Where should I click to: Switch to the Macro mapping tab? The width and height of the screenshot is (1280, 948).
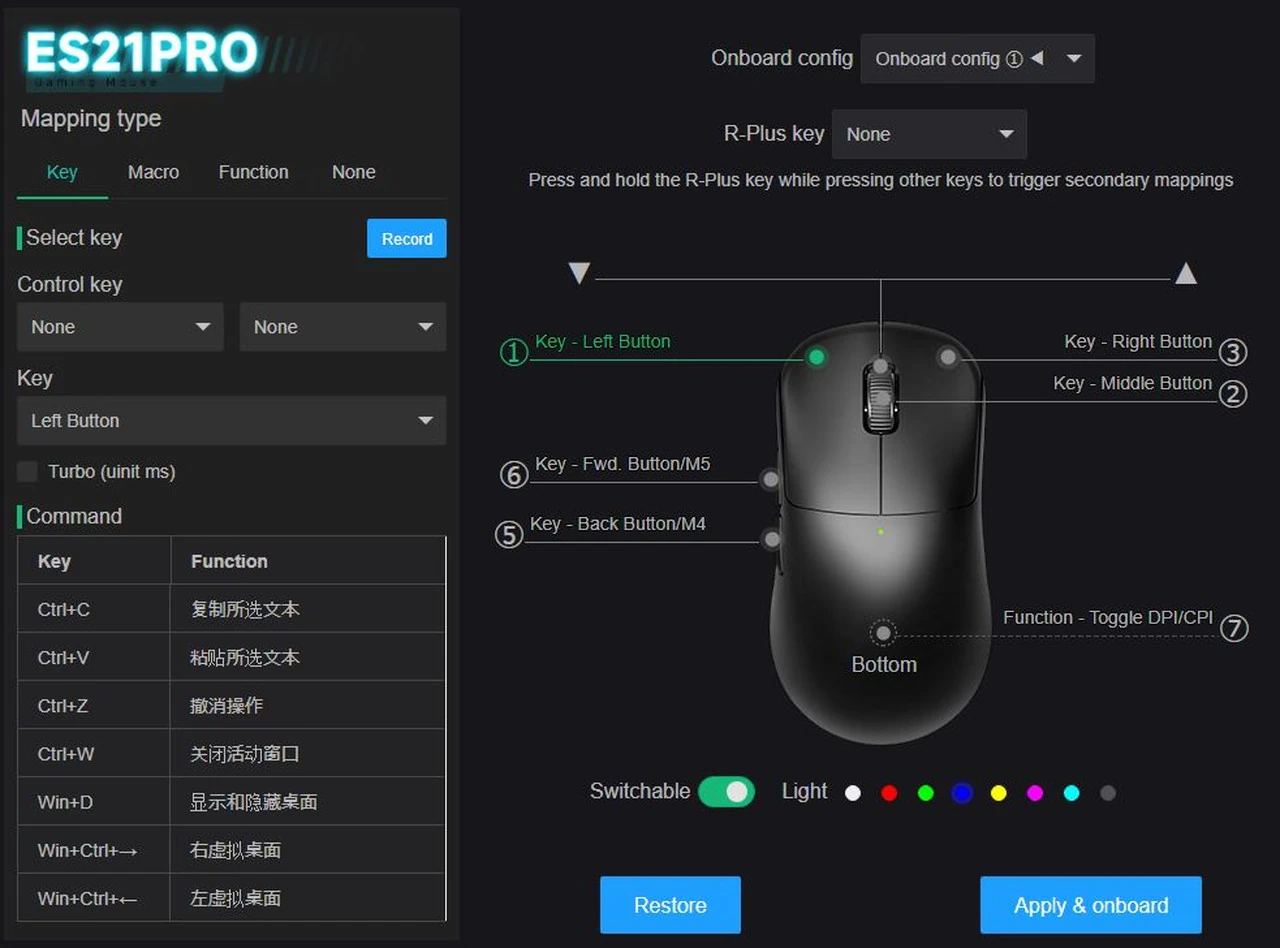click(x=153, y=172)
